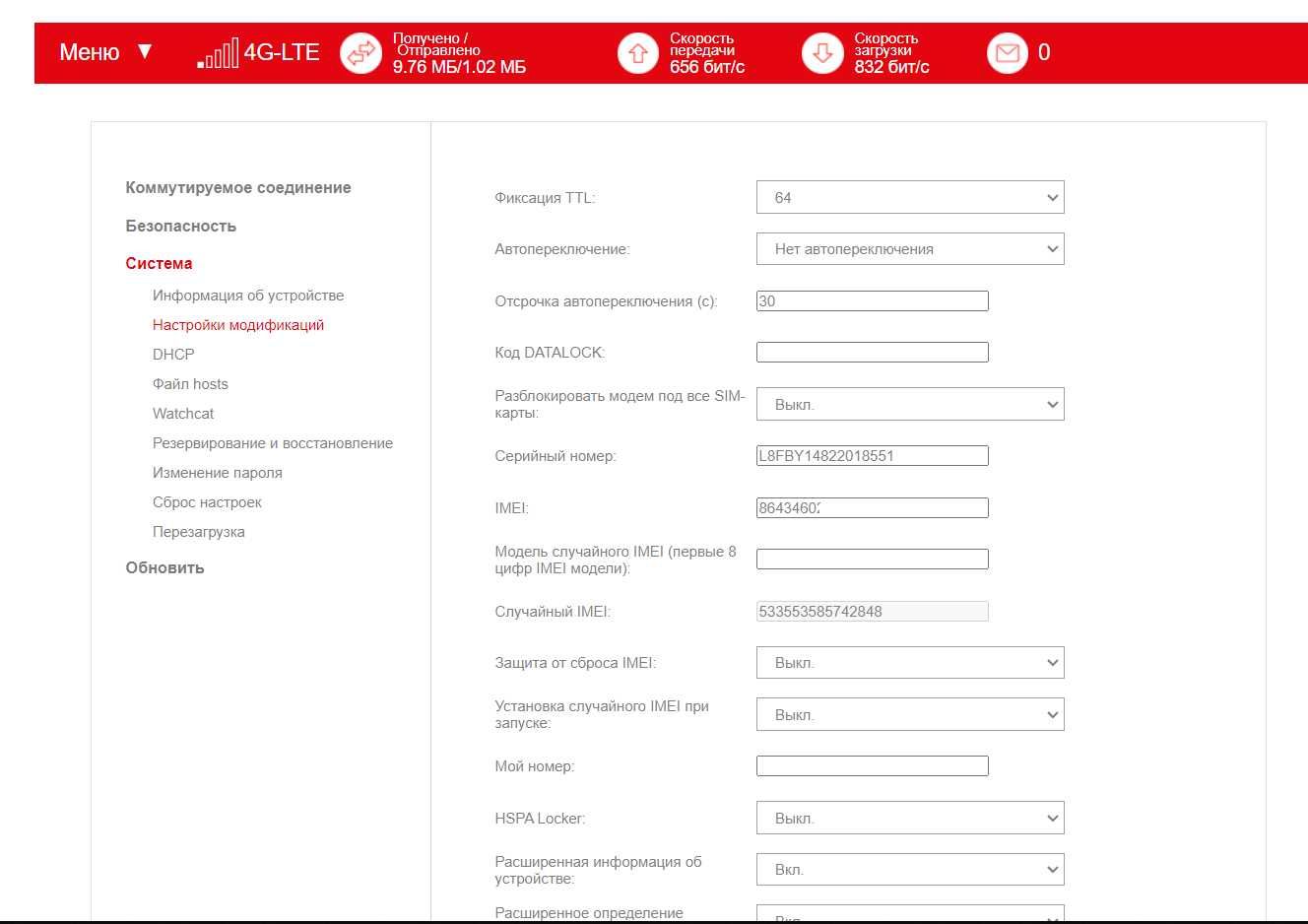Viewport: 1308px width, 924px height.
Task: Click the Серийный номер input field
Action: [x=872, y=455]
